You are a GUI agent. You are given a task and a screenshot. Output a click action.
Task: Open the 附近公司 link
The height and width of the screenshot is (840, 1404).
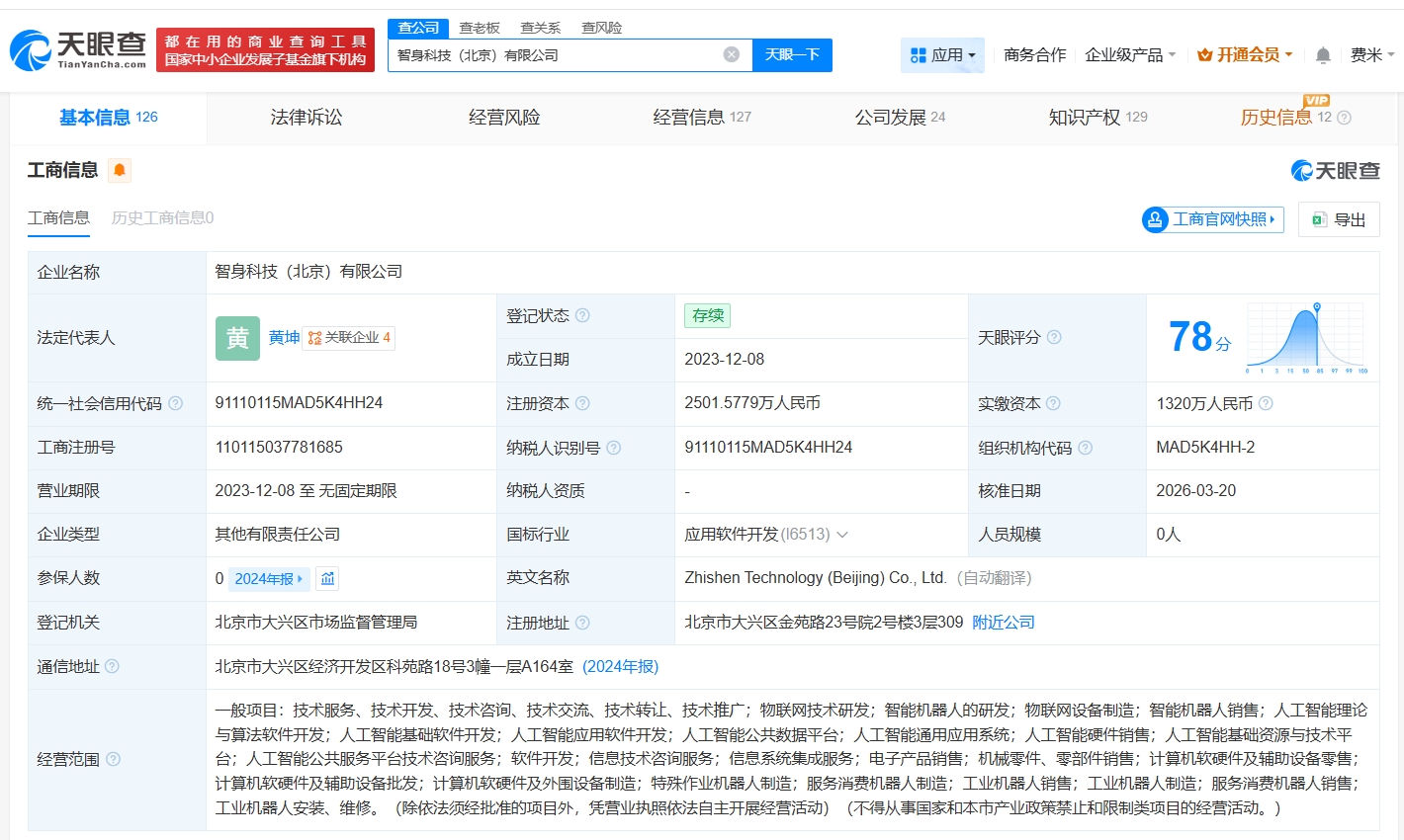point(1004,623)
